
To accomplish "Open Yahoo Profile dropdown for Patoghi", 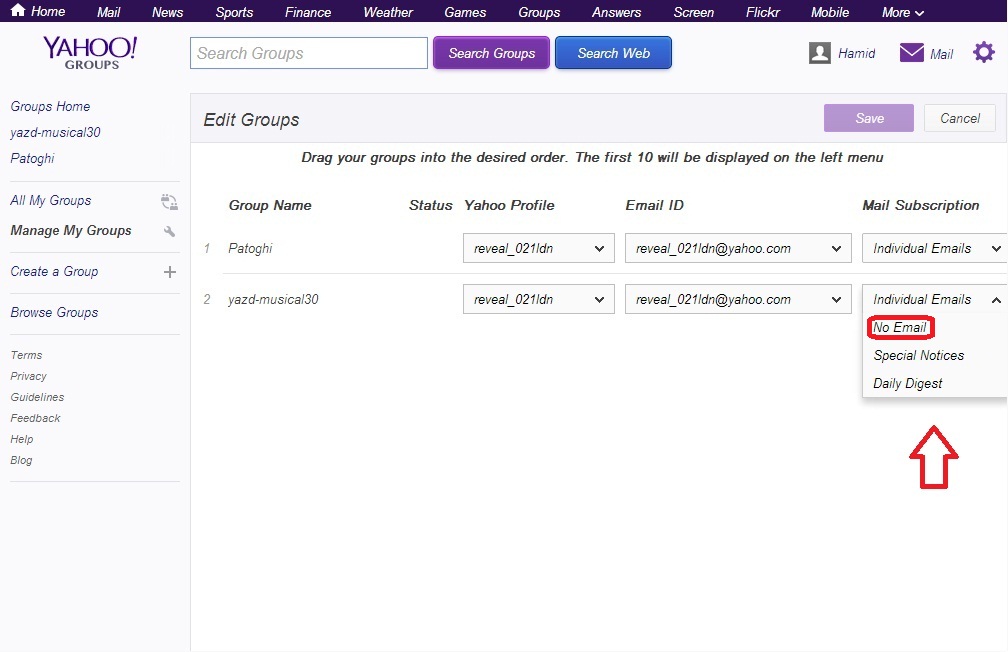I will click(539, 248).
